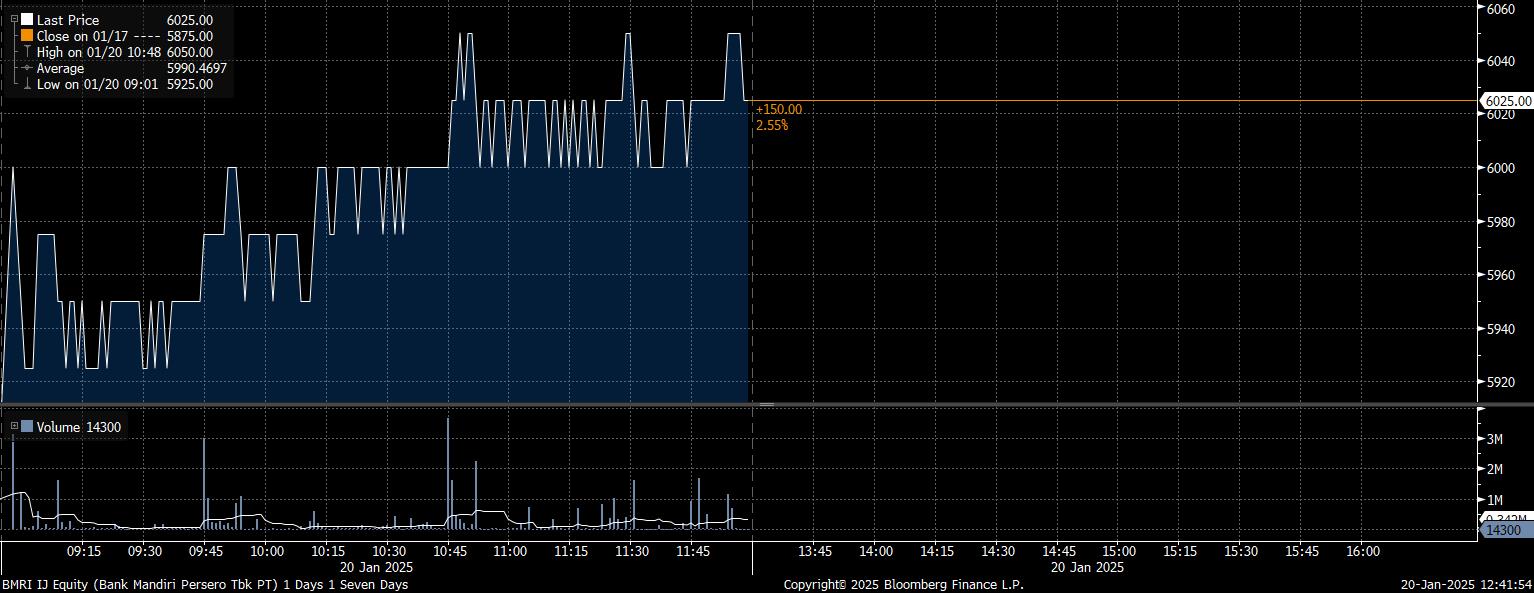Click the 14300 volume axis tag
This screenshot has height=593, width=1534.
point(1505,530)
